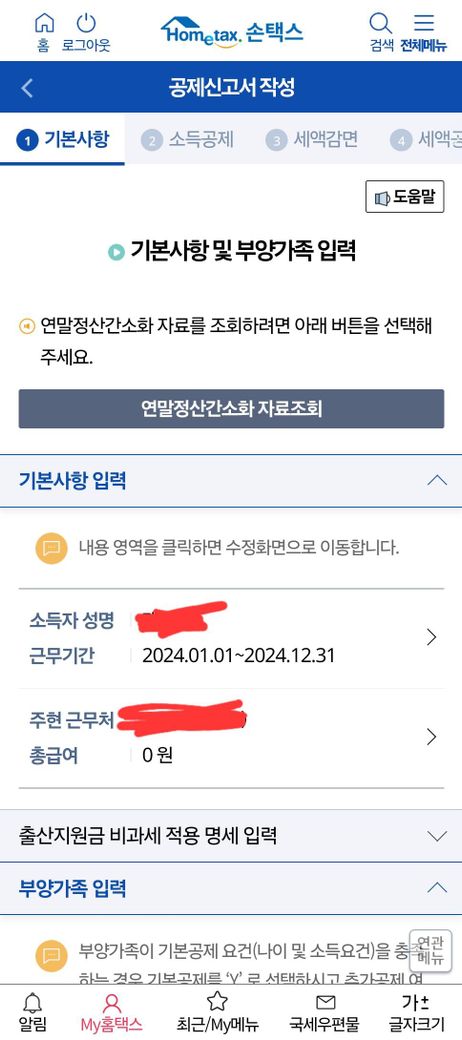
Task: Open My홈택스 profile icon
Action: point(111,1002)
